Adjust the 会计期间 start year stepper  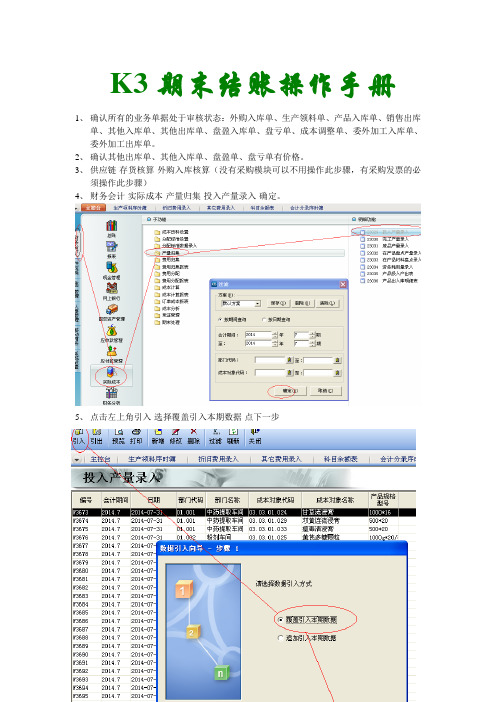click(275, 334)
